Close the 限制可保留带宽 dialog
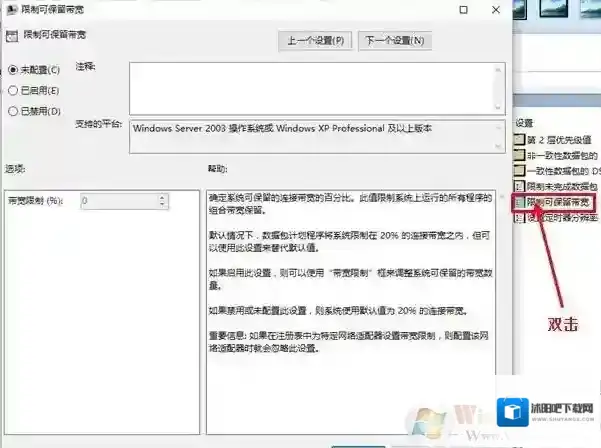The image size is (601, 448). [496, 10]
